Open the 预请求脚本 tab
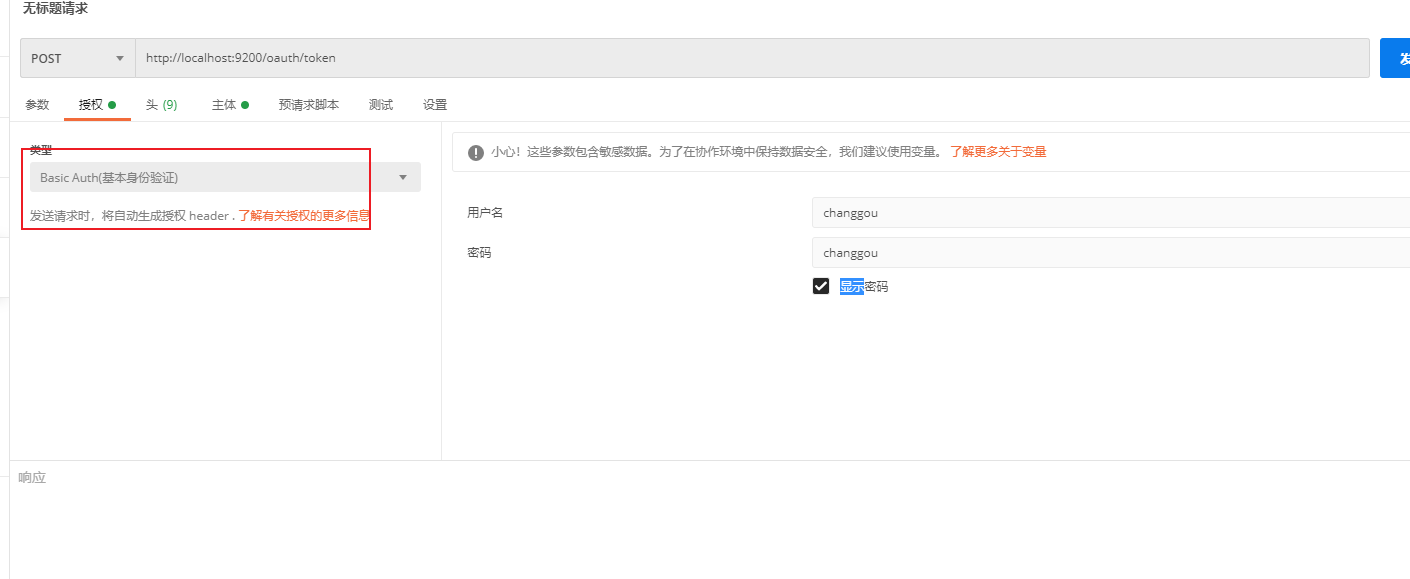 308,105
